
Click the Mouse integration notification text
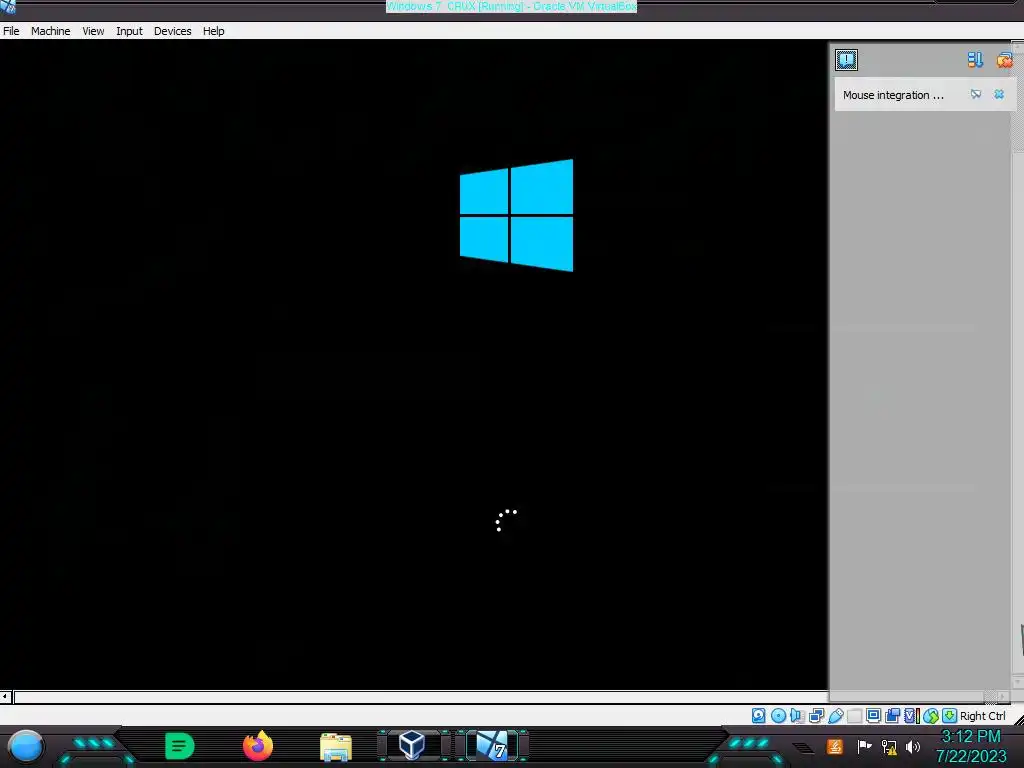(x=893, y=95)
